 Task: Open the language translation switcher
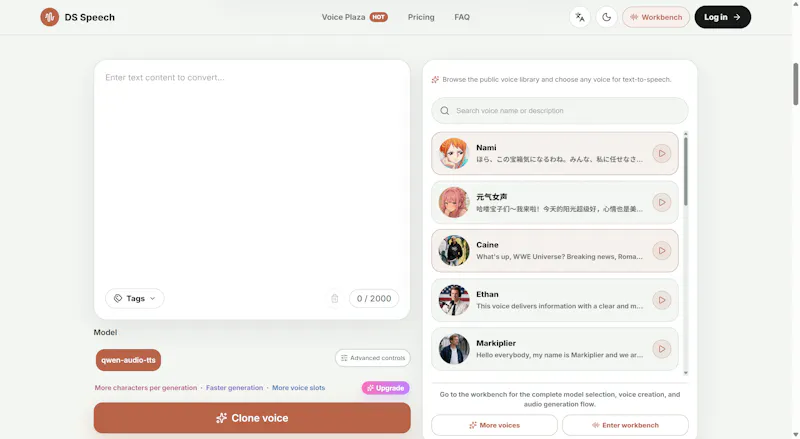[x=580, y=17]
